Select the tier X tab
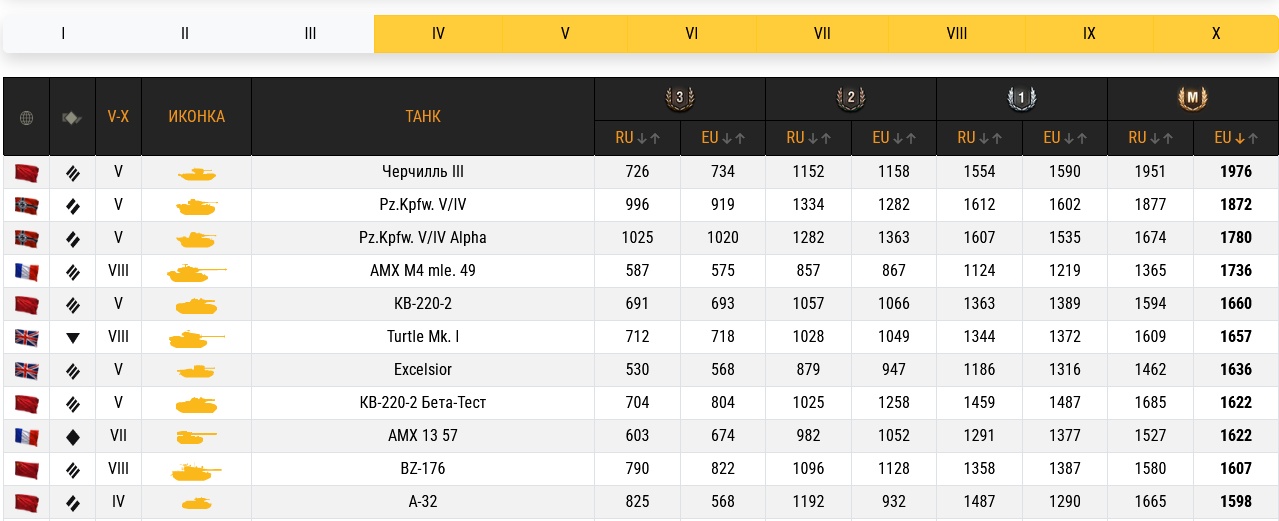Image resolution: width=1279 pixels, height=521 pixels. click(1215, 33)
